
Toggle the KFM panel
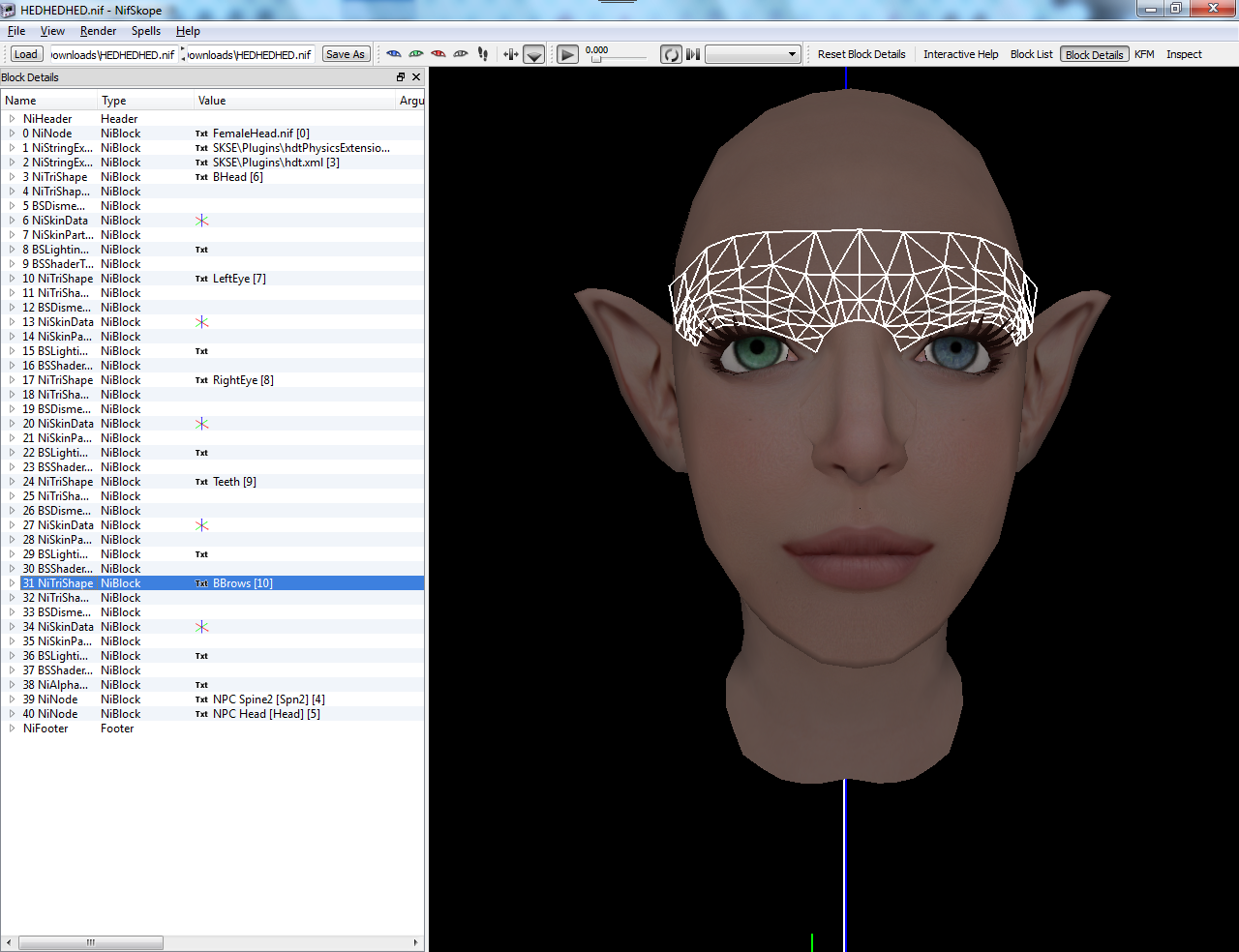pyautogui.click(x=1144, y=54)
